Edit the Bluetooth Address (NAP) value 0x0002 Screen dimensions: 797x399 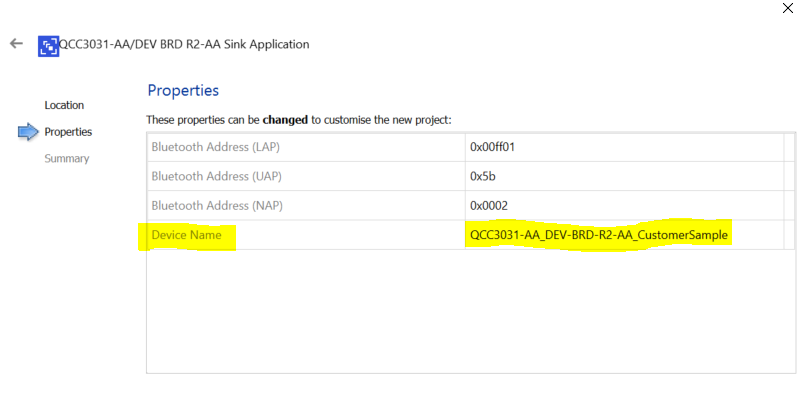[x=624, y=205]
